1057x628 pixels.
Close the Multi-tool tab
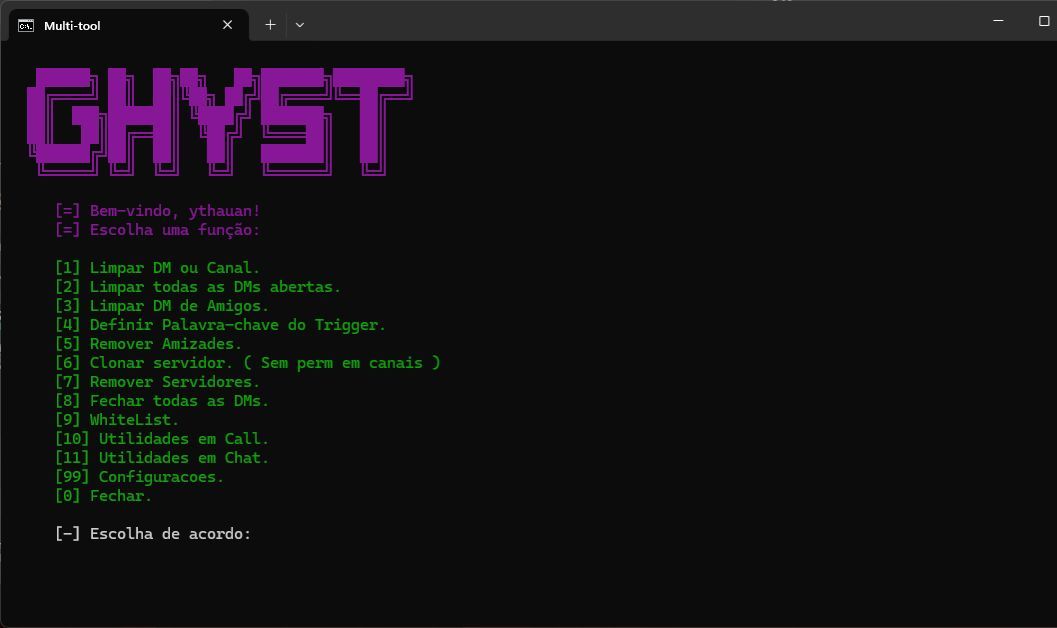227,25
